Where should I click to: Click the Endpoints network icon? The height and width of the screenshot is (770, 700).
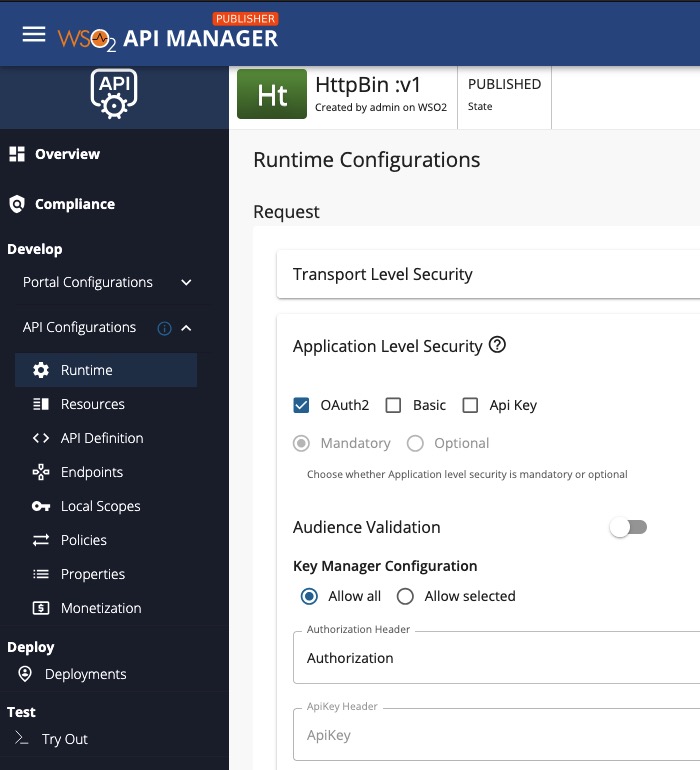tap(41, 472)
